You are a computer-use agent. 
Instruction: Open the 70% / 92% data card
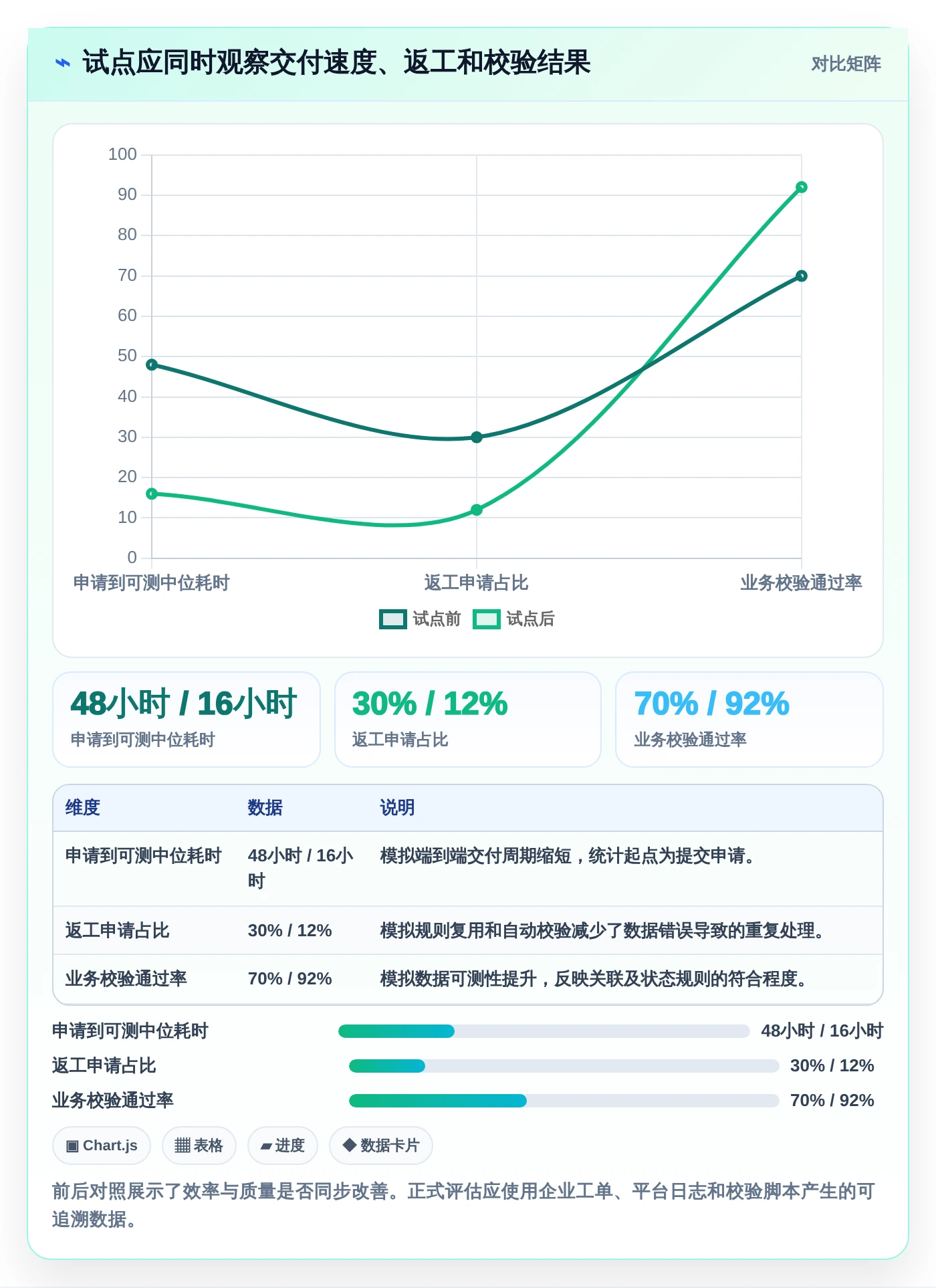point(749,720)
